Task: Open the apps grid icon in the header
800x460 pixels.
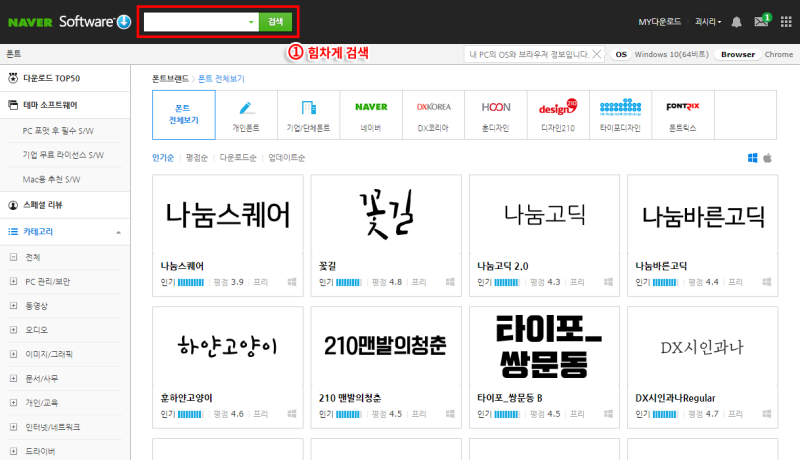Action: click(x=786, y=22)
